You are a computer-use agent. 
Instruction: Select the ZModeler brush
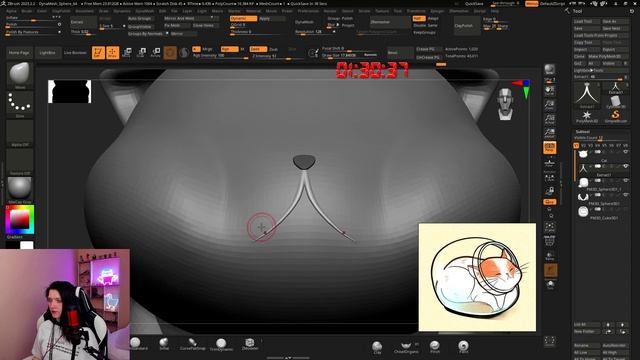coord(250,344)
